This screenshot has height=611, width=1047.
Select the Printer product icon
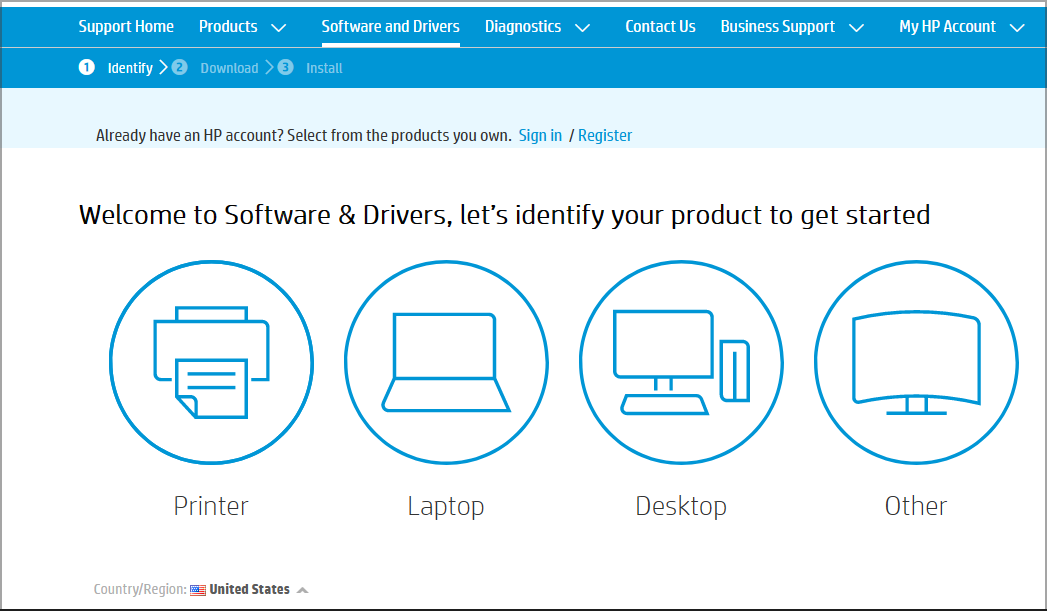[211, 363]
